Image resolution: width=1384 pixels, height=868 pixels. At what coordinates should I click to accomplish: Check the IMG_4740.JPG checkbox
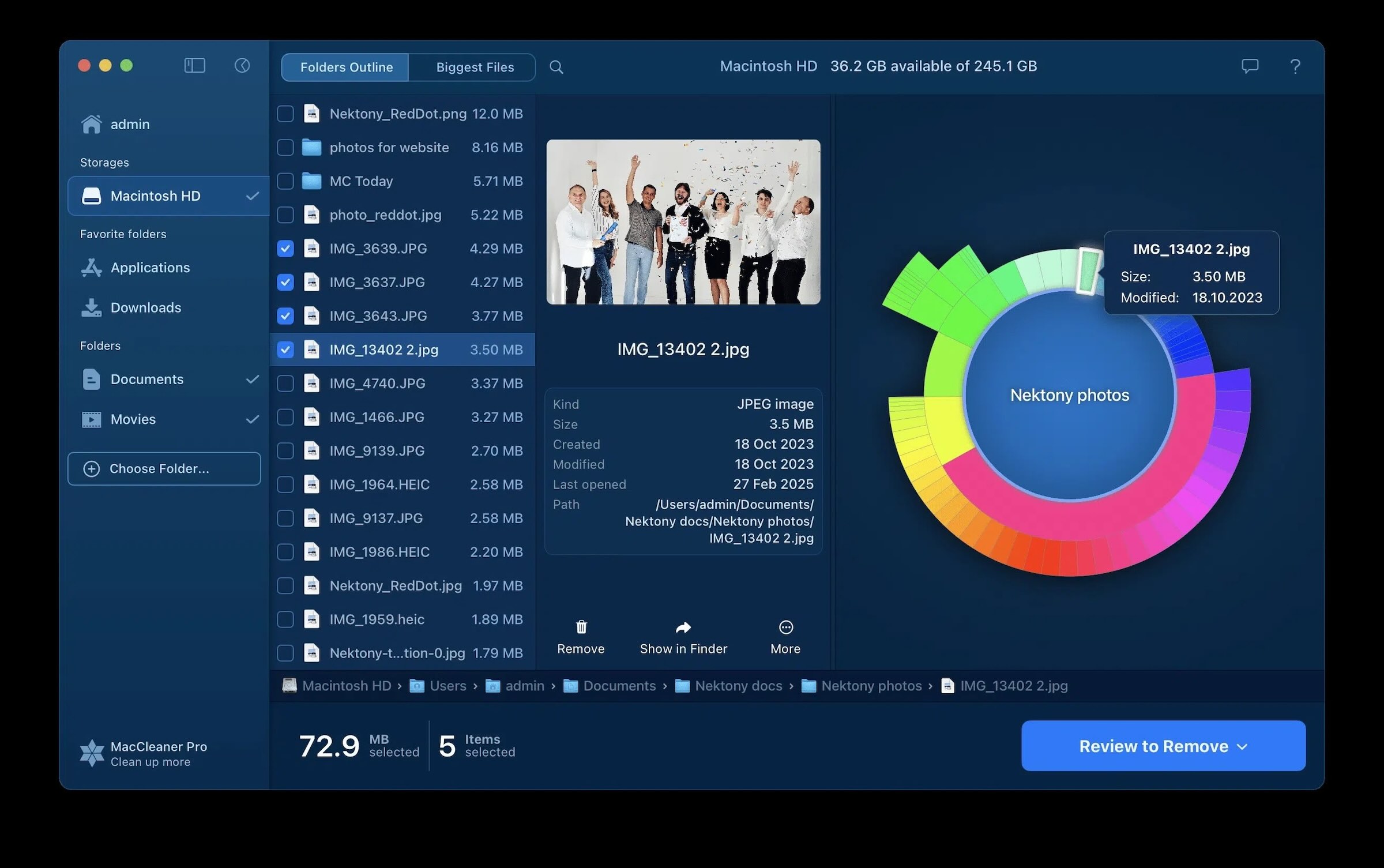(x=285, y=384)
